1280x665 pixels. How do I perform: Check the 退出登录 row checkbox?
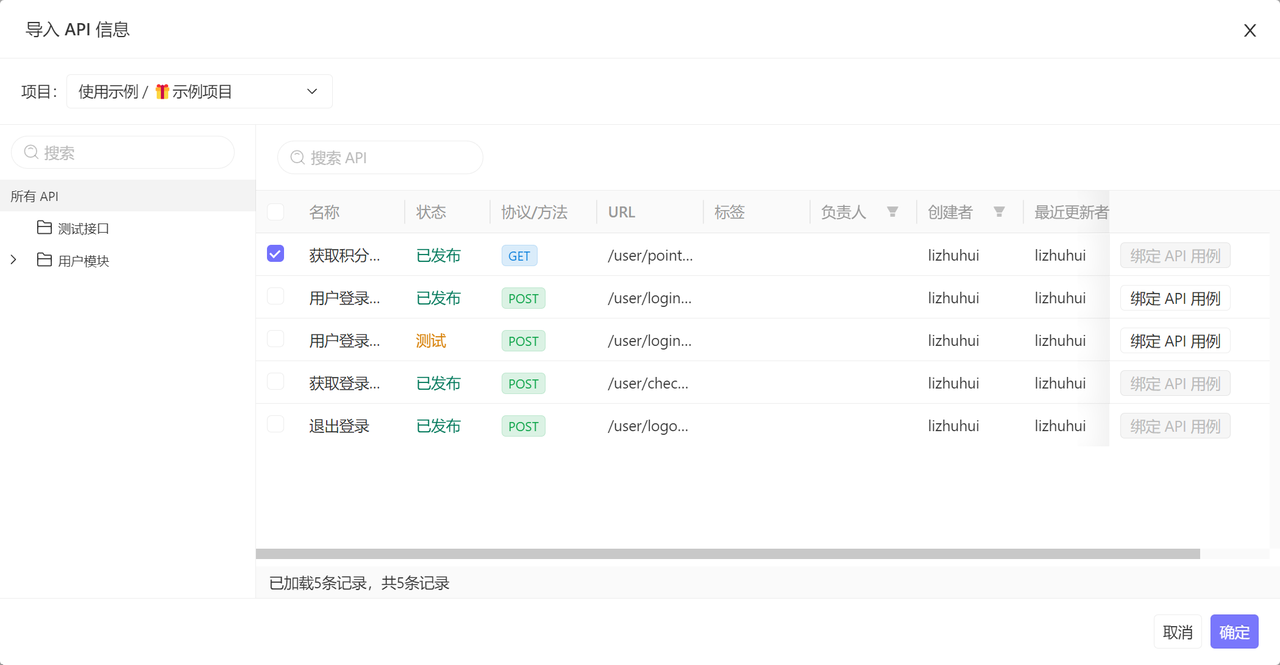point(275,425)
